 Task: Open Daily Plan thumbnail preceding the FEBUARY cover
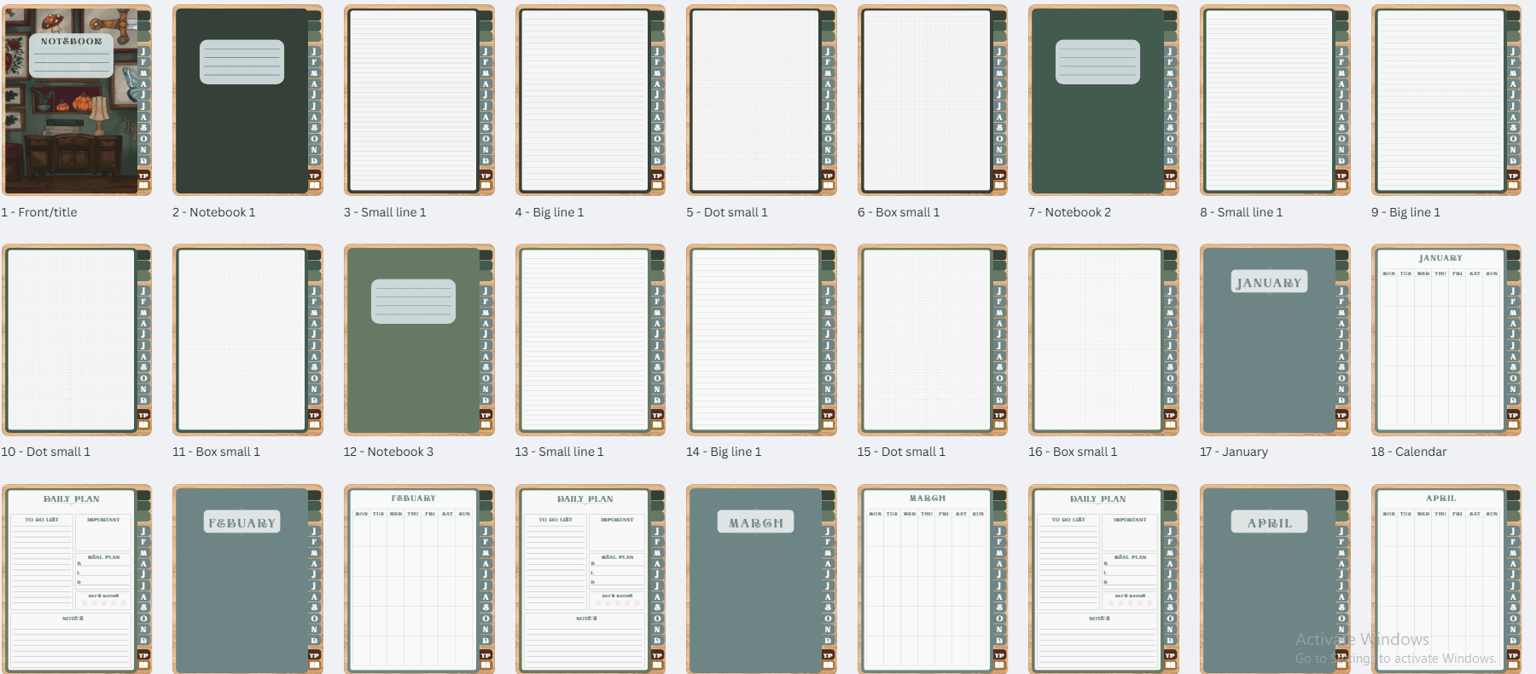(76, 579)
